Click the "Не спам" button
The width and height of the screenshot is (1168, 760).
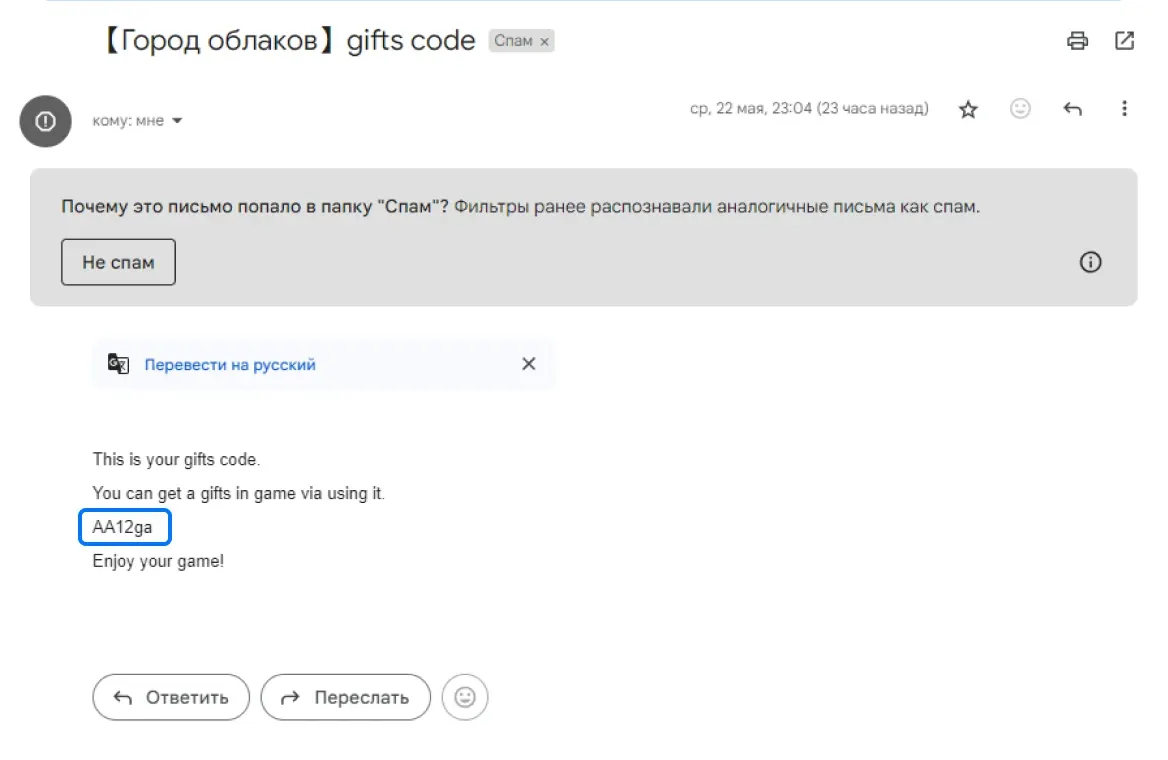[x=118, y=262]
